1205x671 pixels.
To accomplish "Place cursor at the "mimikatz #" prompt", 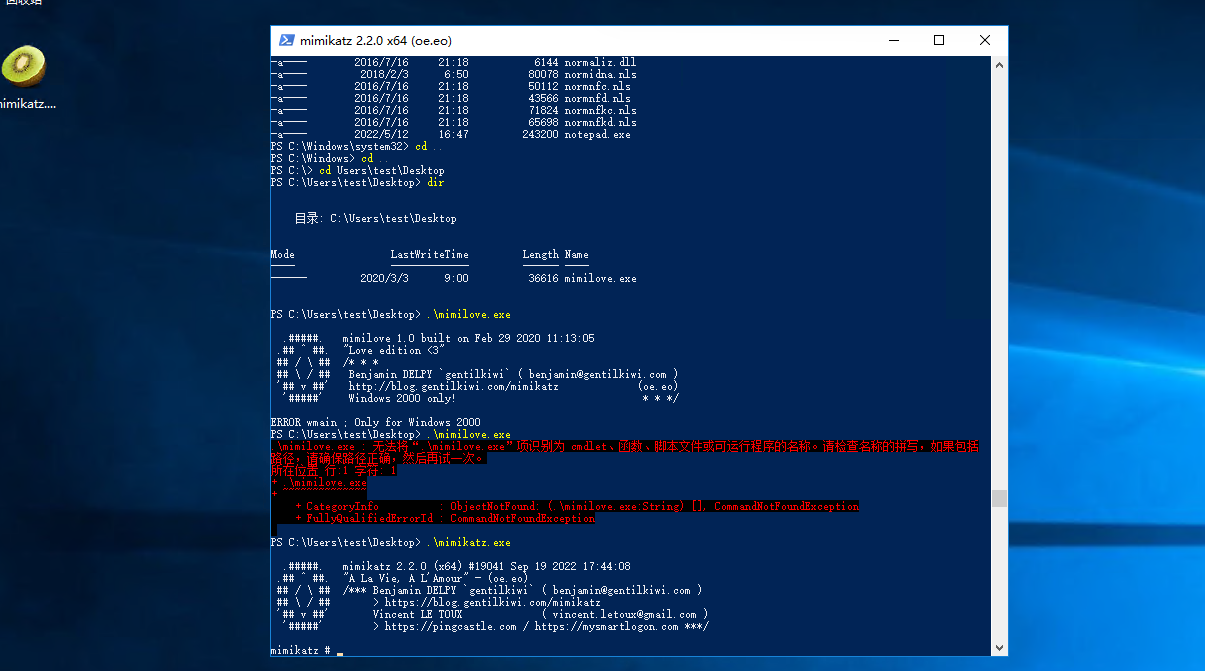I will pos(340,651).
